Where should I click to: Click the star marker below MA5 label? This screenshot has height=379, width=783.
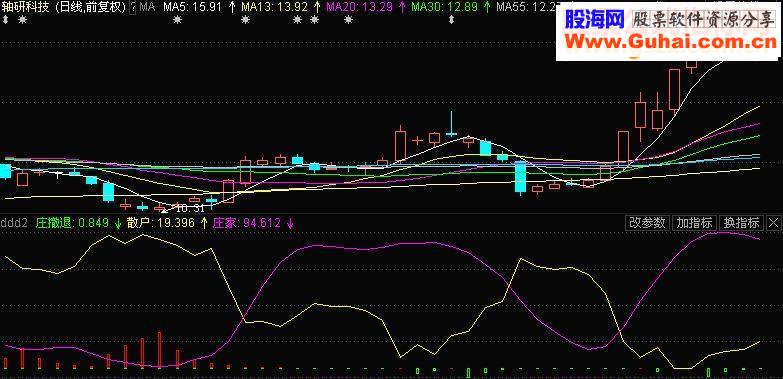coord(178,20)
